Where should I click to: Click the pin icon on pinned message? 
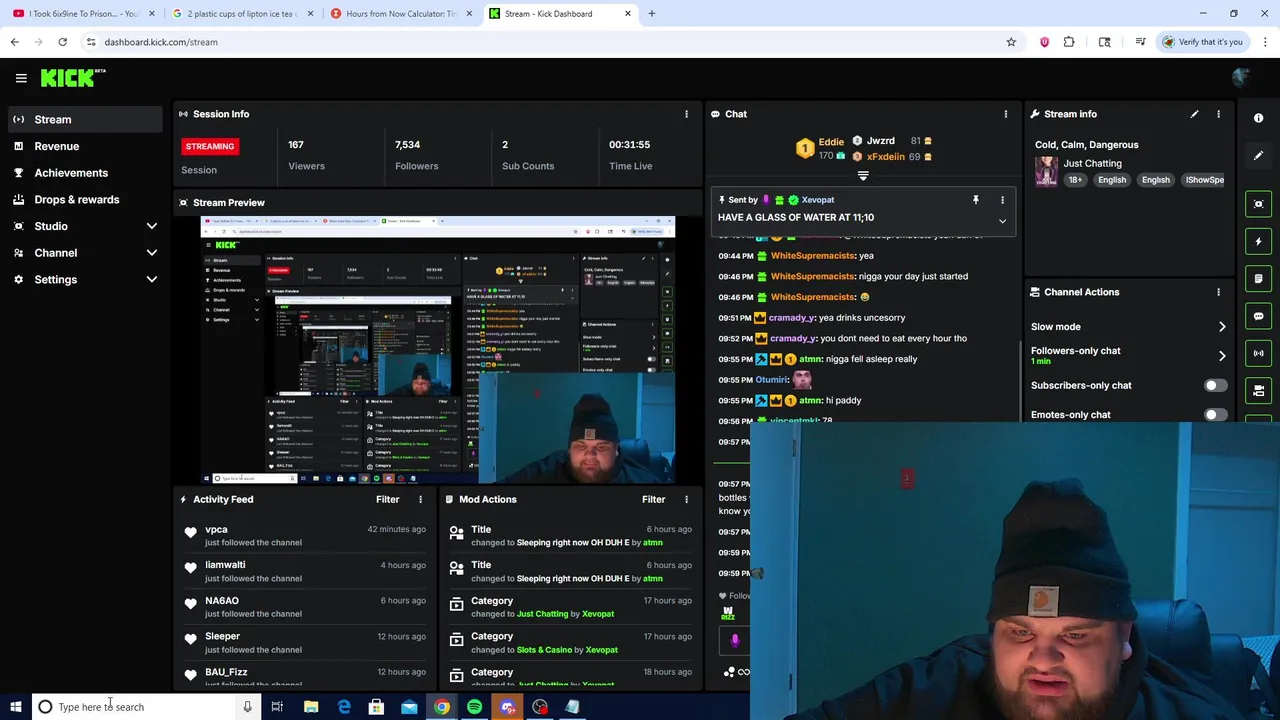coord(976,200)
